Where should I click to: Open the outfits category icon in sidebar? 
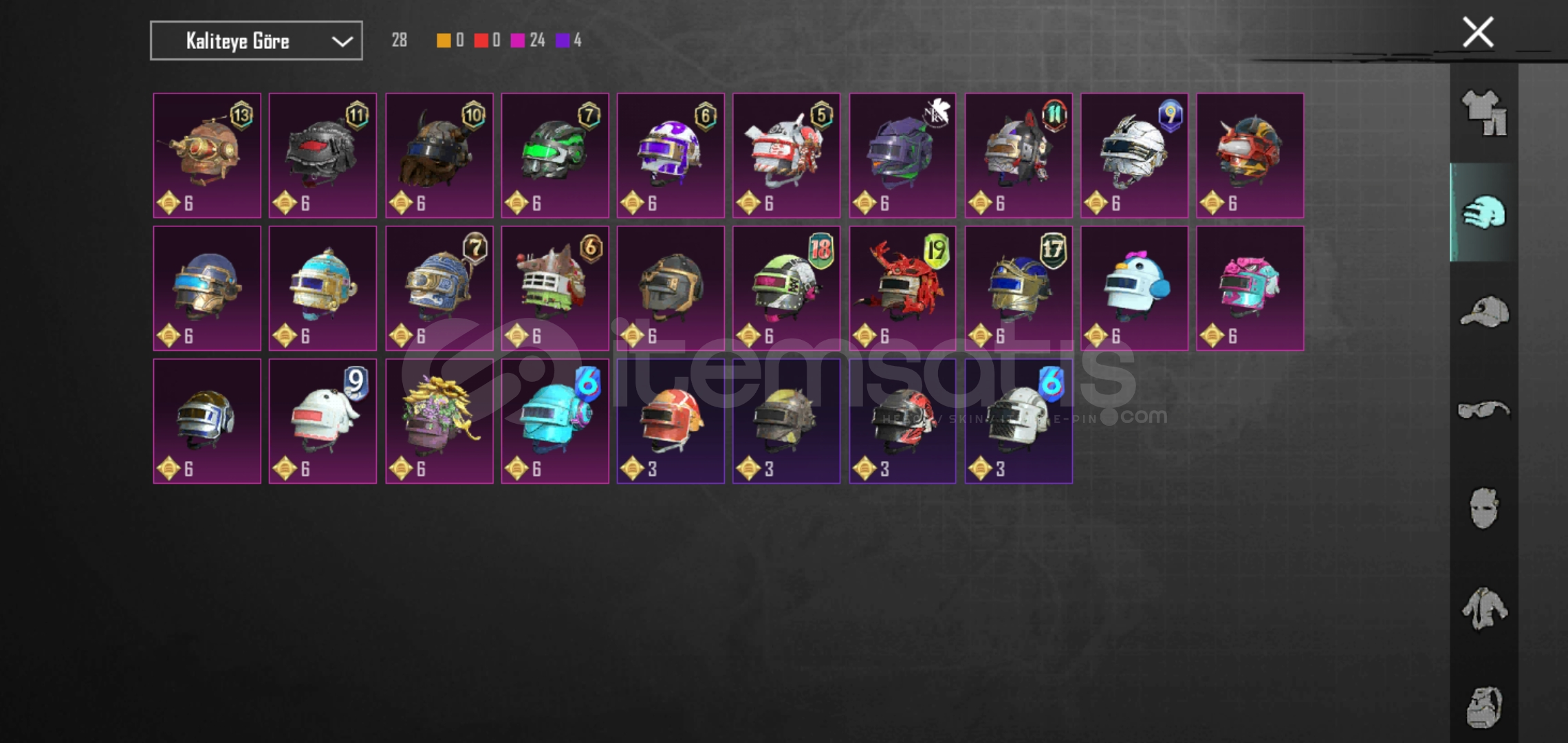click(x=1484, y=114)
